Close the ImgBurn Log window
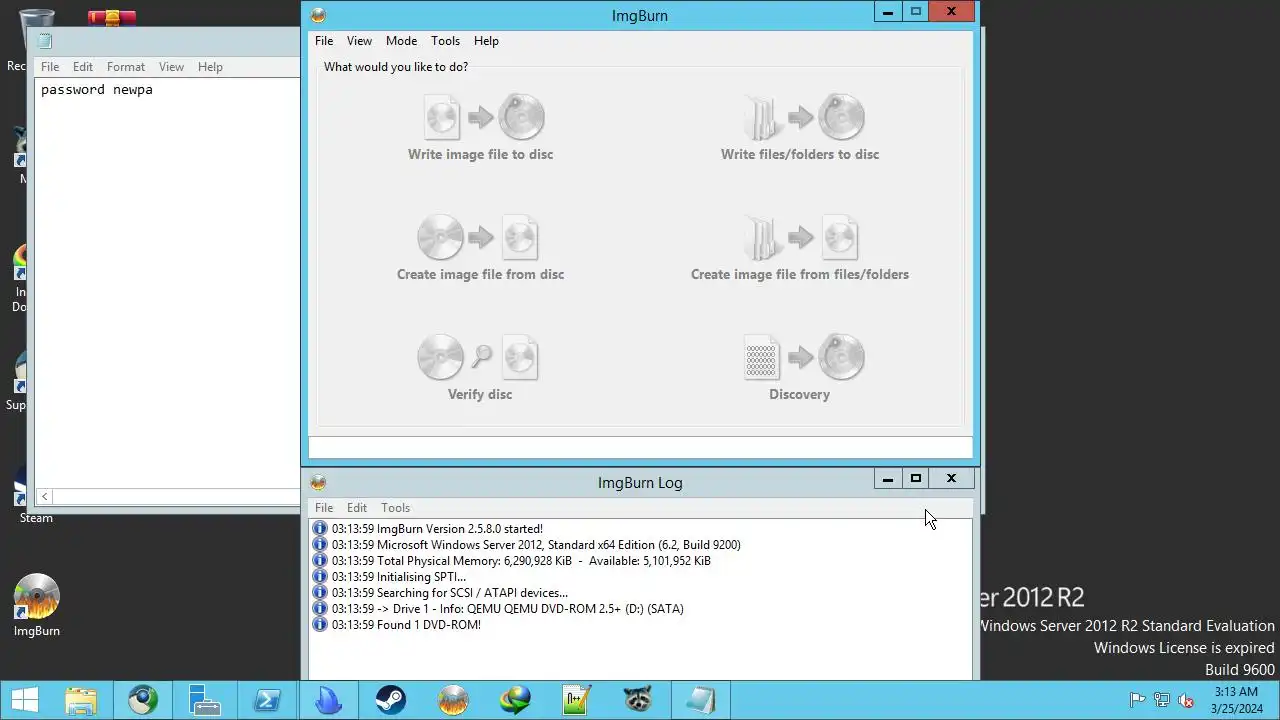The image size is (1280, 720). pyautogui.click(x=951, y=479)
